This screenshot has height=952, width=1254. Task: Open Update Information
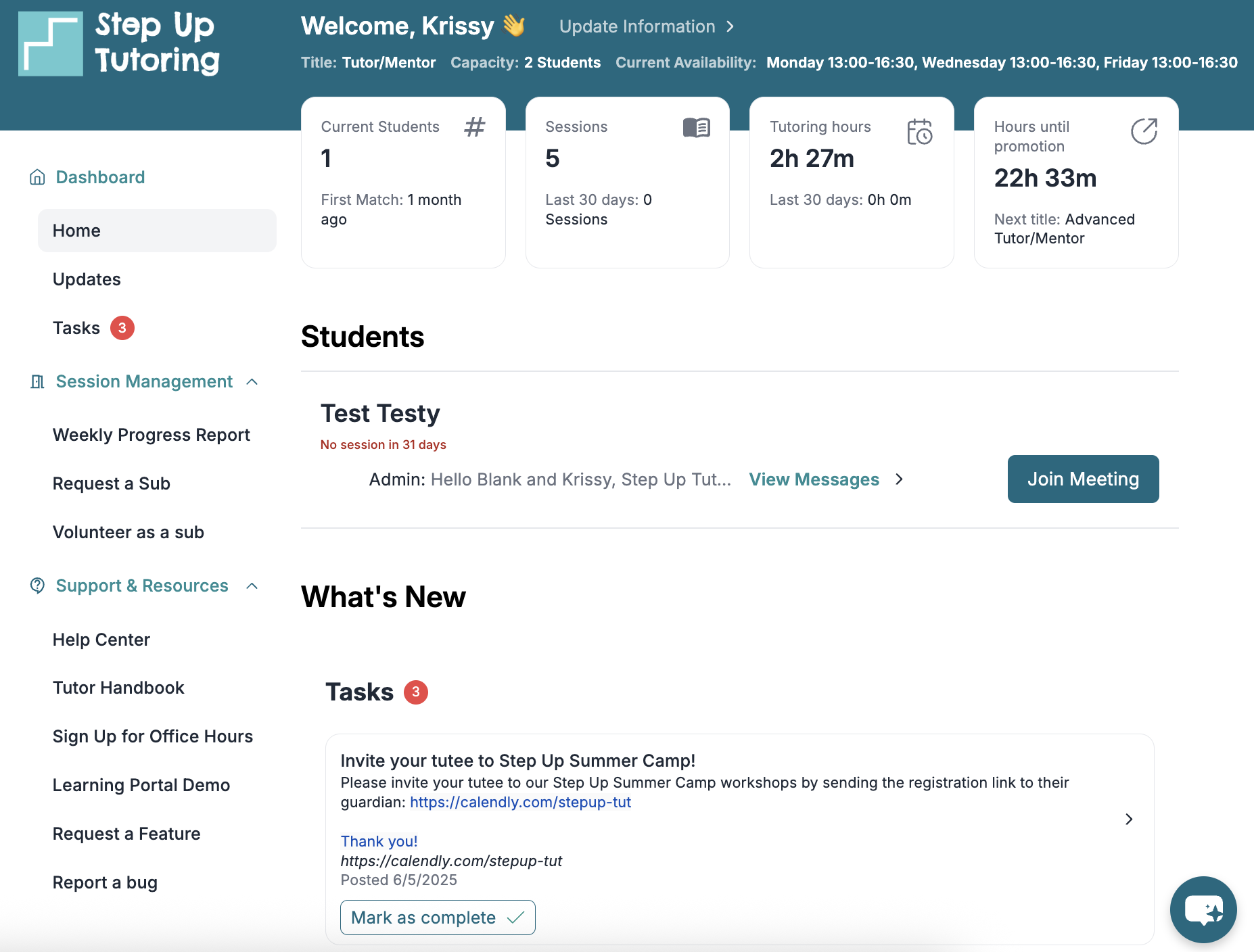point(637,26)
